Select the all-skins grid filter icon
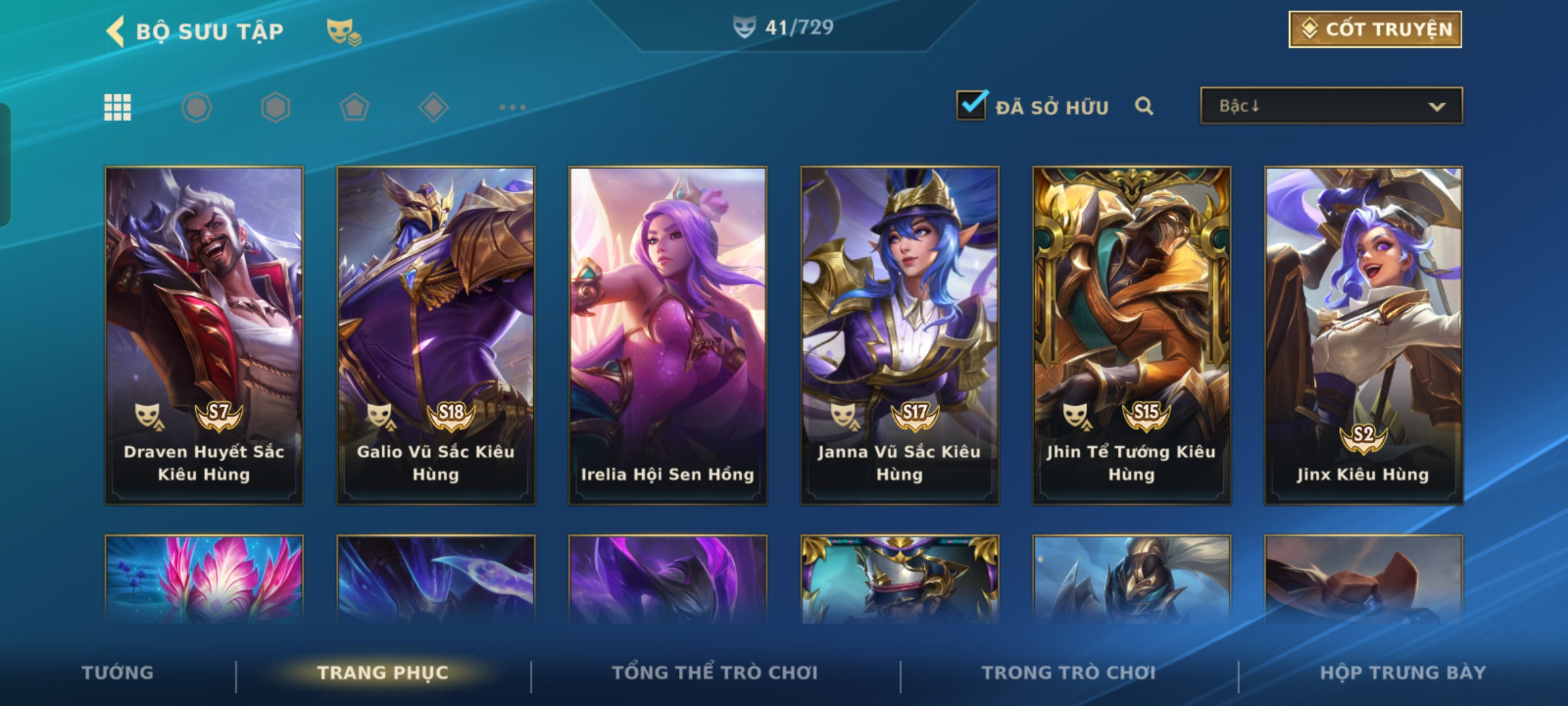Image resolution: width=1568 pixels, height=706 pixels. (x=118, y=107)
